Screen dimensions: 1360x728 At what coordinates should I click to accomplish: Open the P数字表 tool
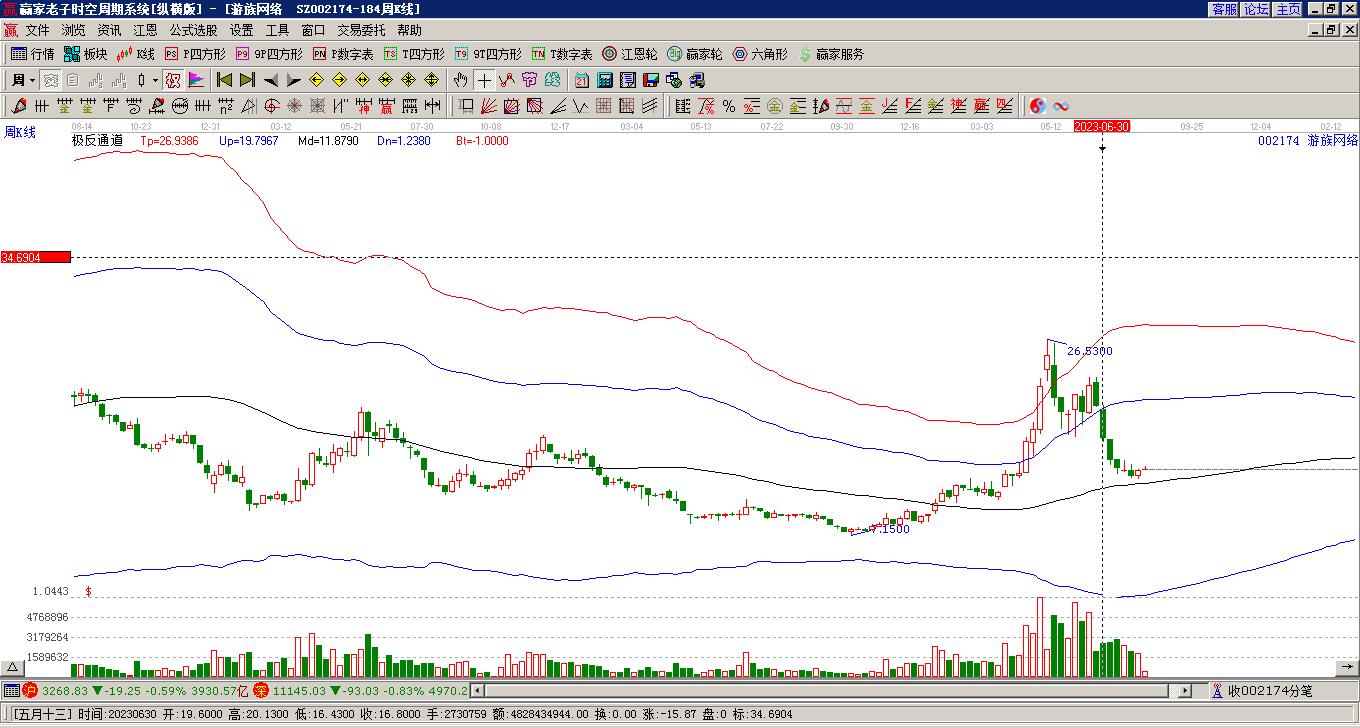(x=343, y=54)
